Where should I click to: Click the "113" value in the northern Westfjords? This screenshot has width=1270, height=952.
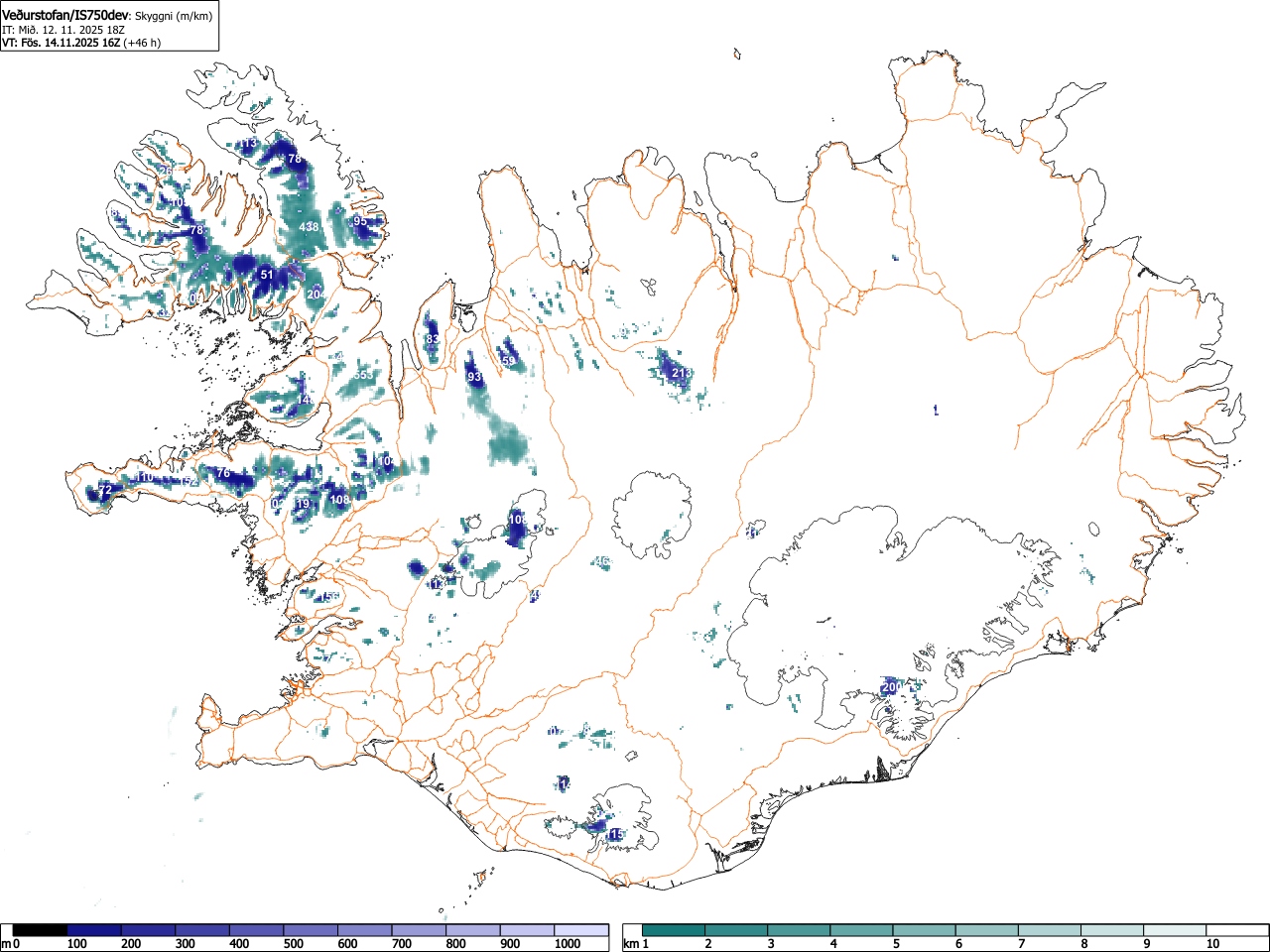tap(248, 144)
